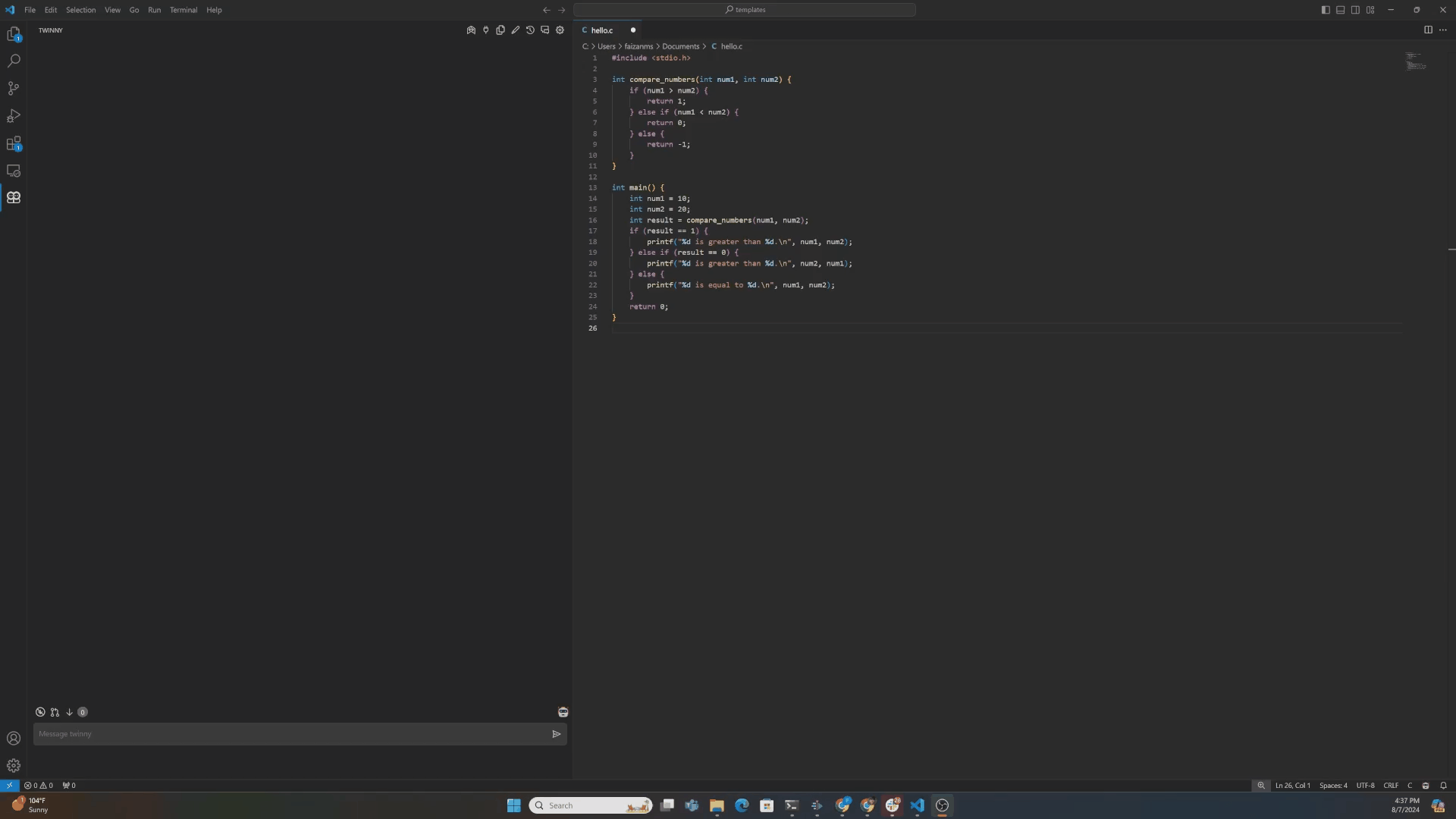Click twinny robot icon in status bar
Screen dimensions: 1456x819
pos(1426,786)
